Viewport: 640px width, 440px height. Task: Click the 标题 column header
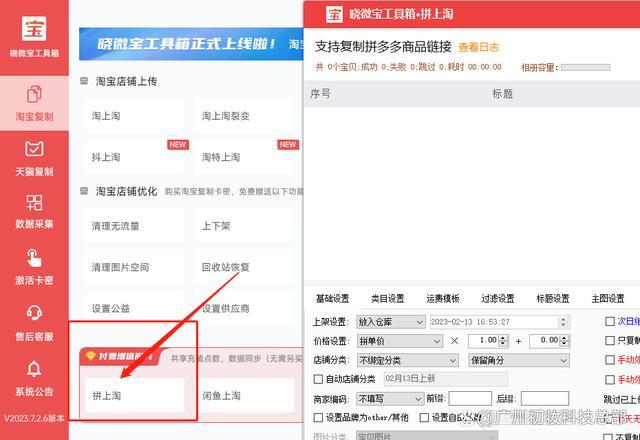point(502,94)
